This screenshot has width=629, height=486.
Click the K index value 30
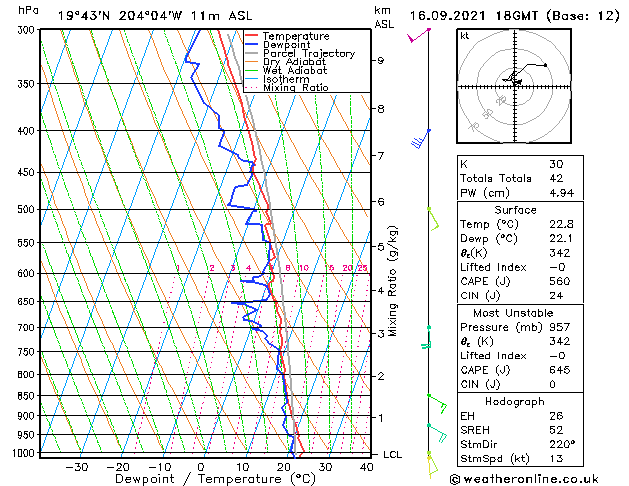(x=556, y=164)
